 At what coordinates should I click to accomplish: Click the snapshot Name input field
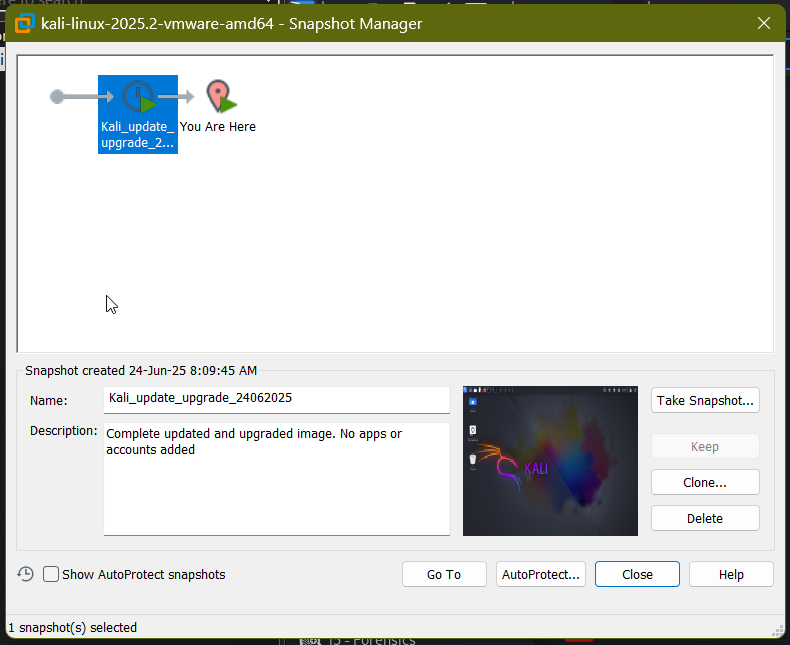click(277, 400)
